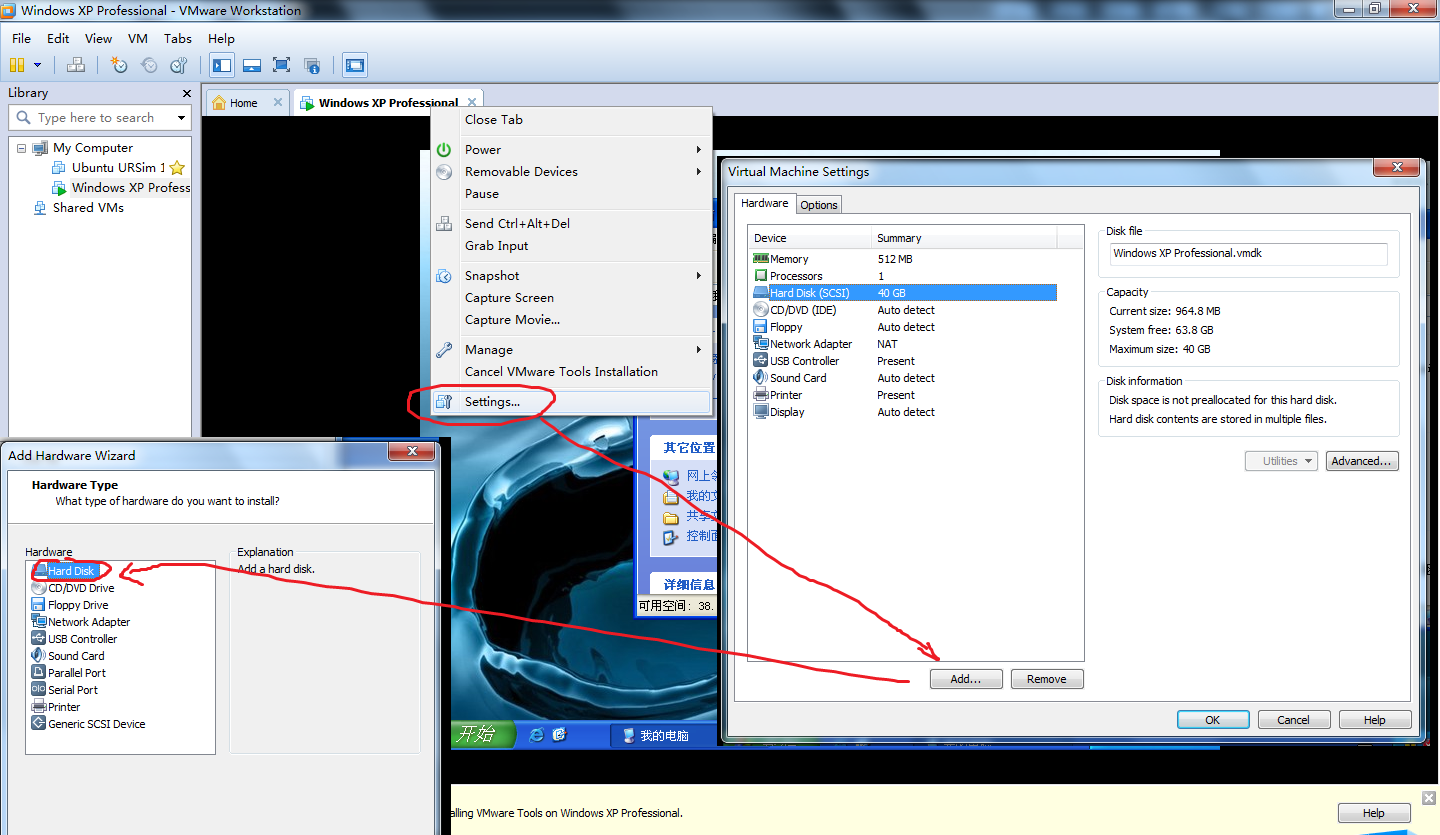
Task: Open the Help menu
Action: pyautogui.click(x=221, y=38)
